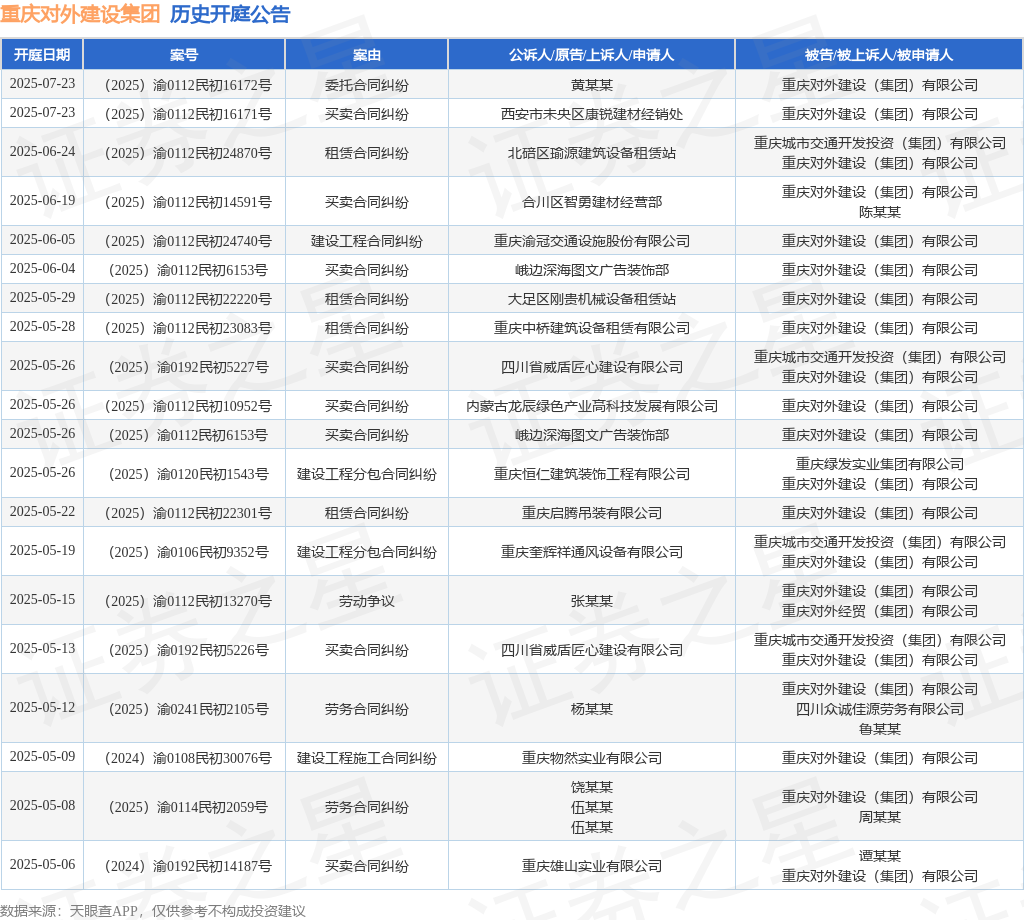Select plaintiff 重庆恒仁建筑装饰工程有限公司
The height and width of the screenshot is (920, 1024).
[592, 475]
